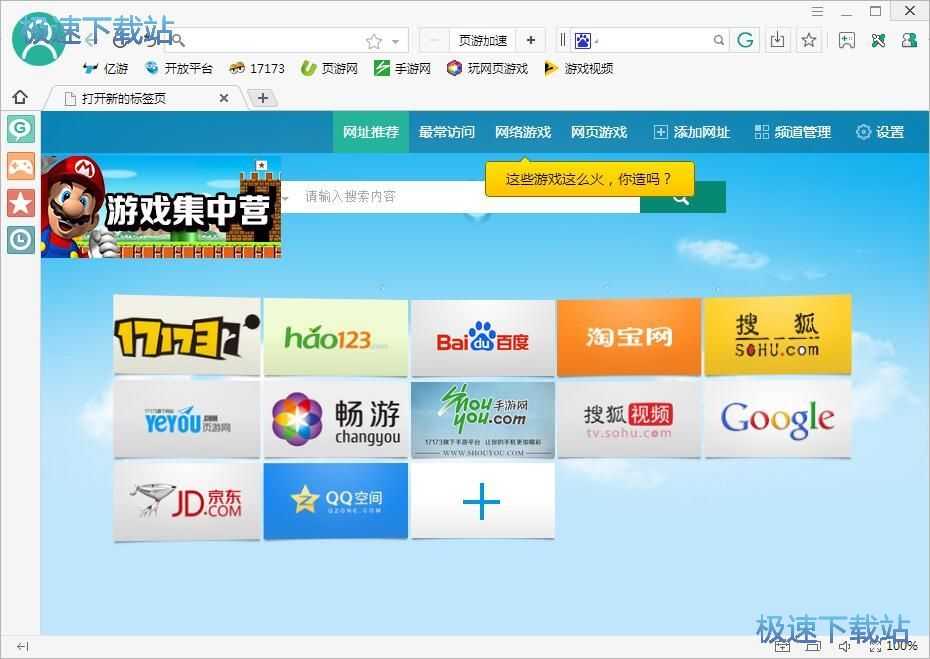Open the 玩网页游戏 bookmark
930x659 pixels.
(x=488, y=69)
